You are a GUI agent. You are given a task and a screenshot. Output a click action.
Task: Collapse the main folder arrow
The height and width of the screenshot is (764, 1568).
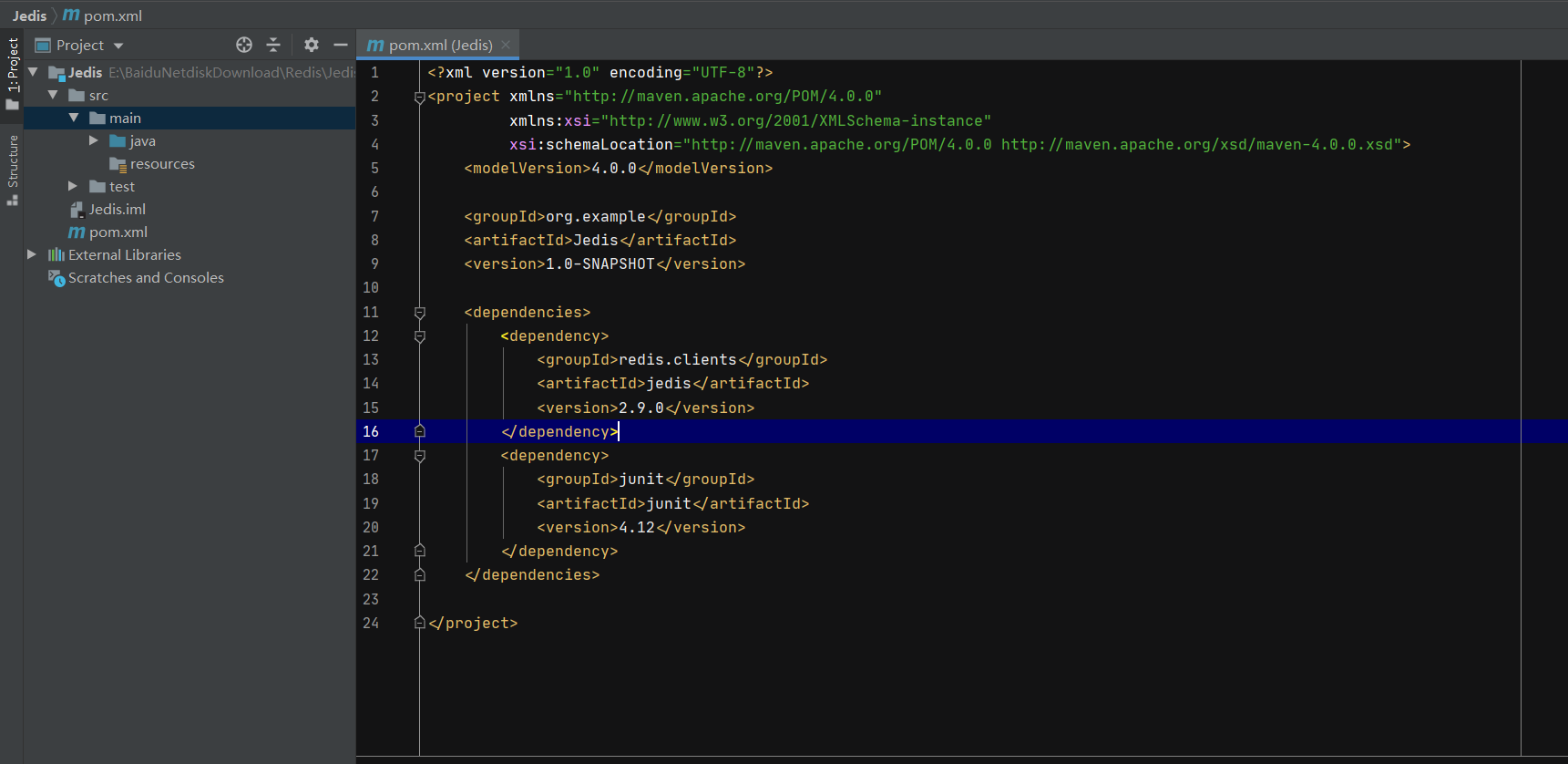[x=74, y=118]
